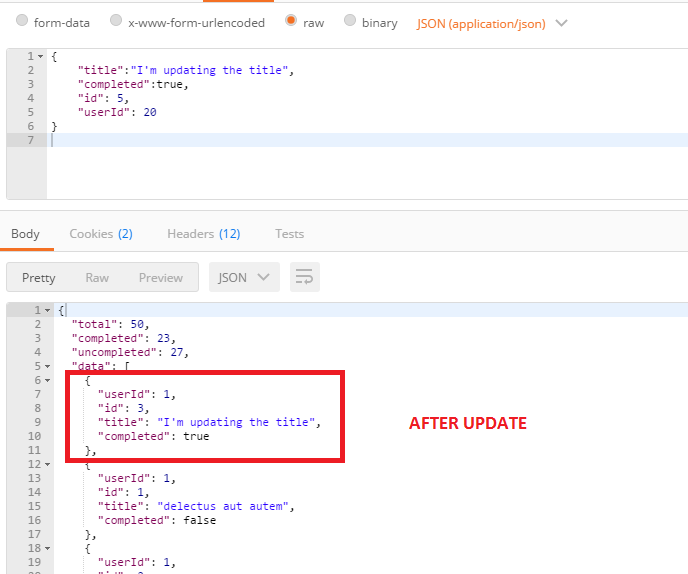688x574 pixels.
Task: Click the "completed": false response line
Action: click(x=157, y=520)
